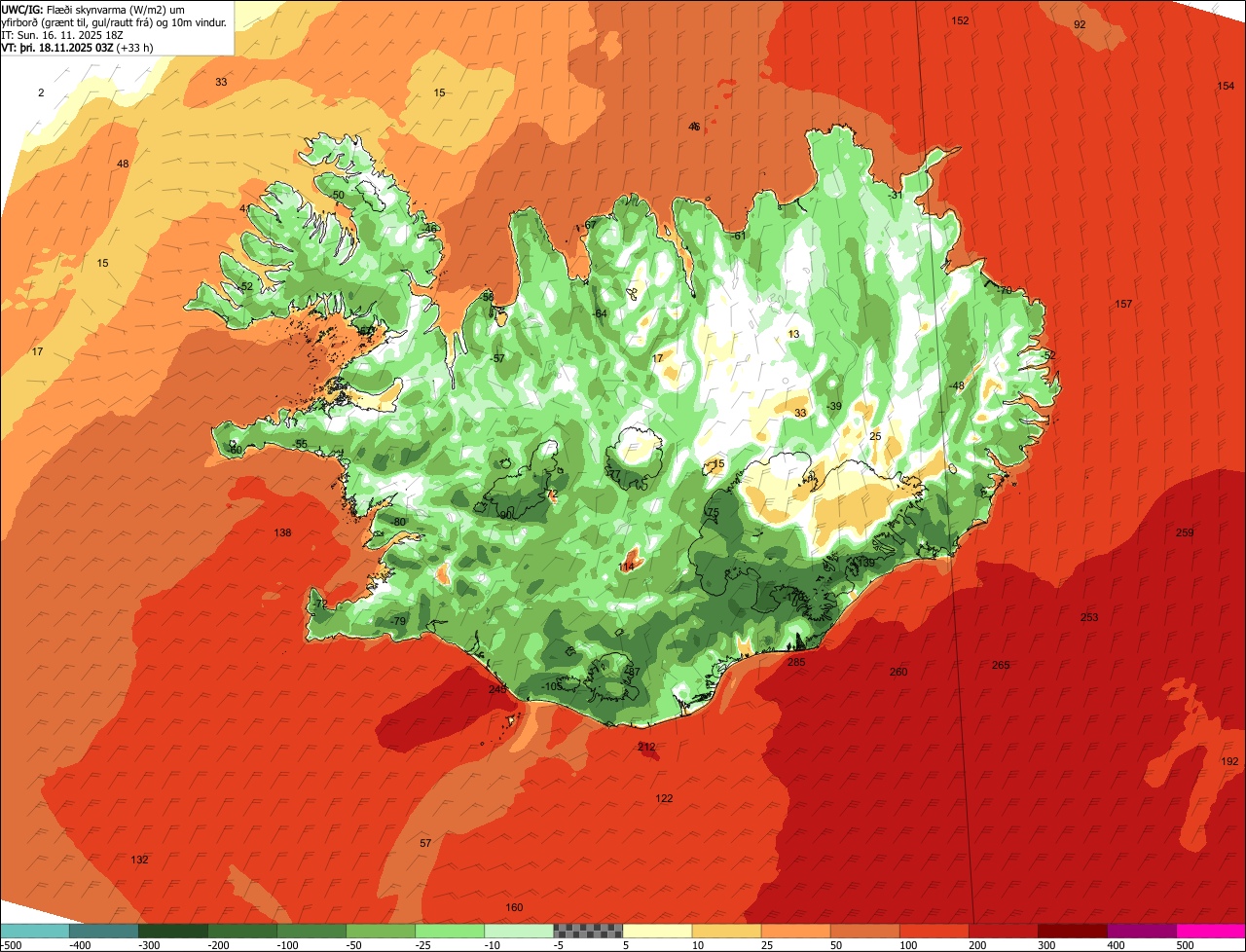The width and height of the screenshot is (1246, 952).
Task: Click the light orange 25 to 50 swatch
Action: pos(795,931)
